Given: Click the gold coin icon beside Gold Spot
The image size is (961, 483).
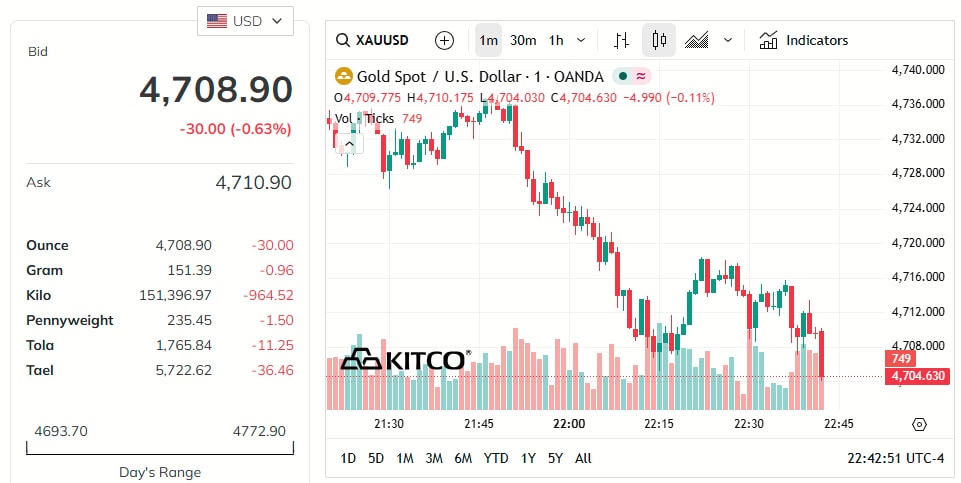Looking at the screenshot, I should (x=343, y=76).
